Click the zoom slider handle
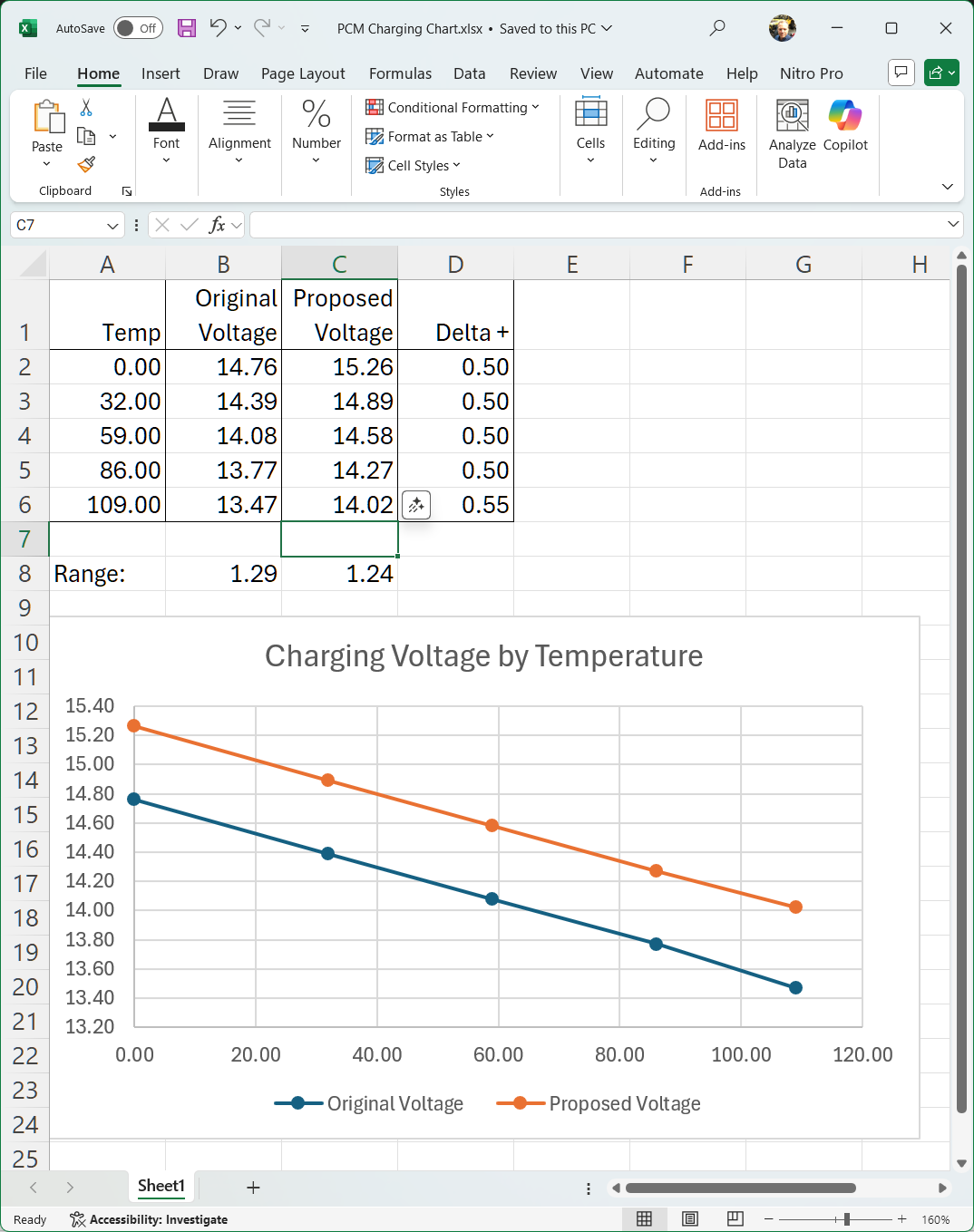This screenshot has height=1232, width=974. point(846,1219)
